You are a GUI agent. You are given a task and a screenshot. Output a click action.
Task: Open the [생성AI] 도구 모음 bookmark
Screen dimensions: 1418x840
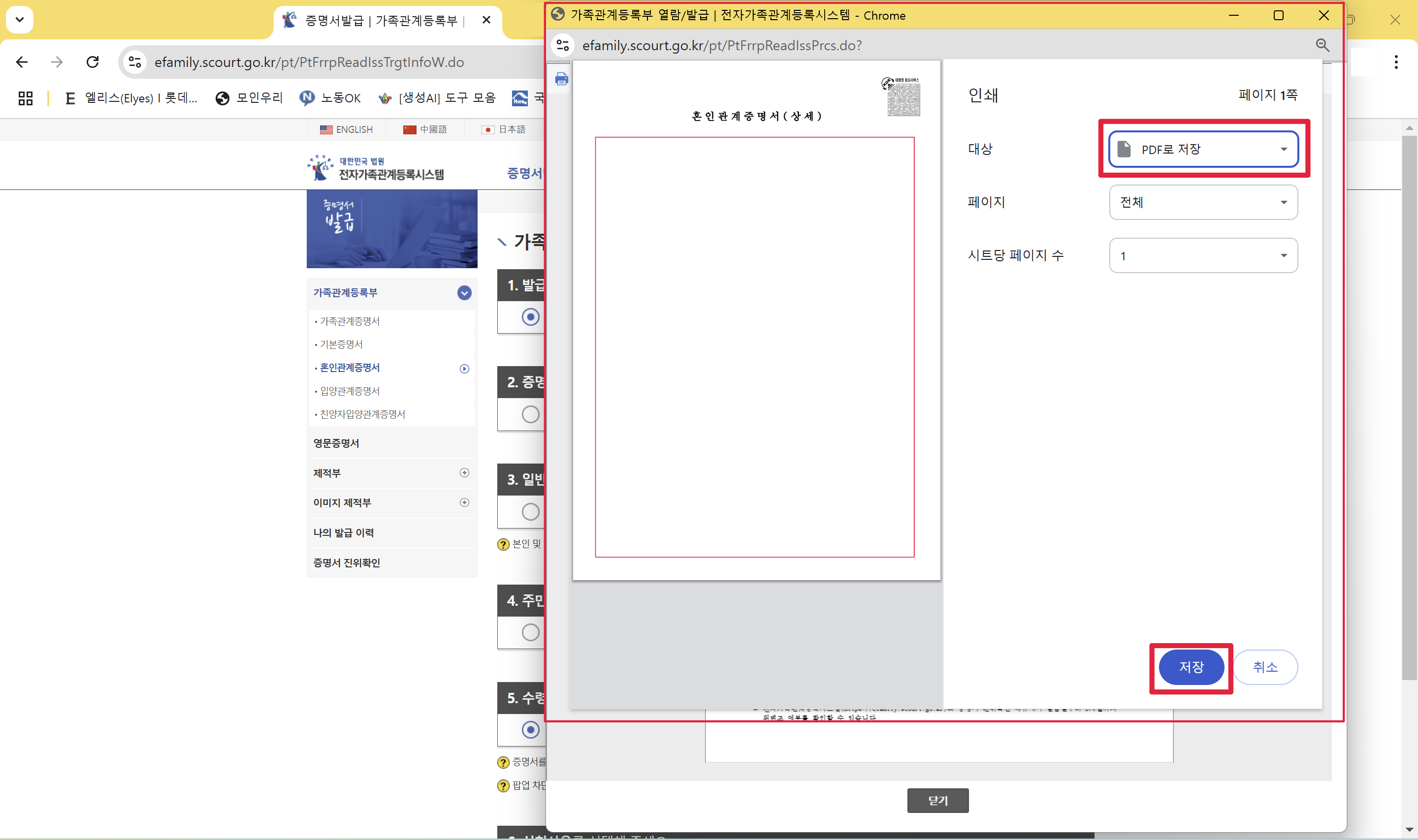tap(437, 98)
